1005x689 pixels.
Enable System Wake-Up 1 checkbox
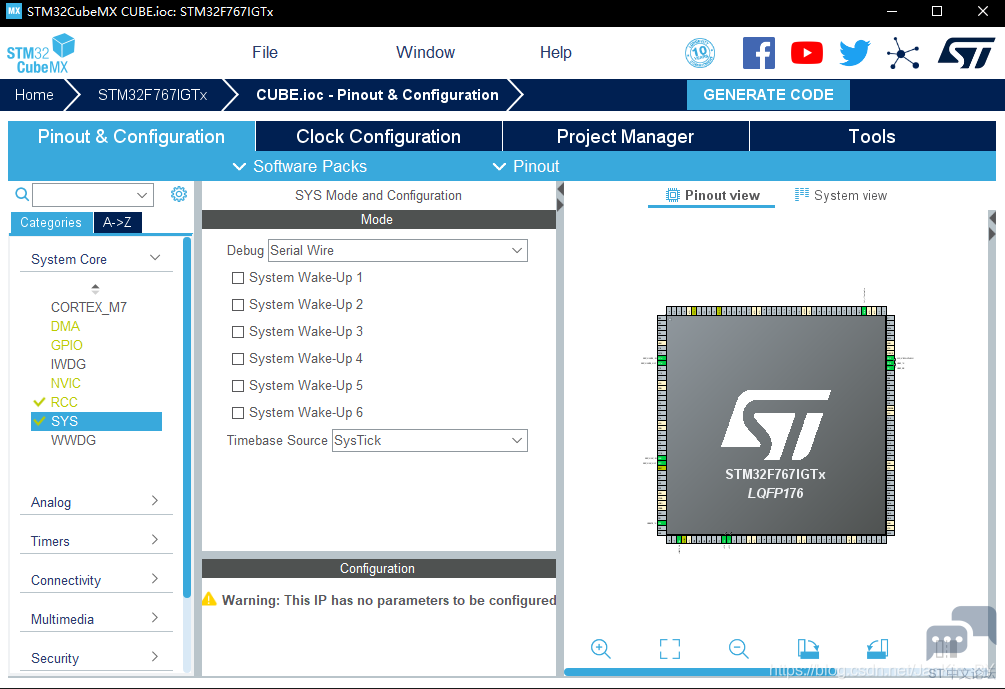(238, 278)
